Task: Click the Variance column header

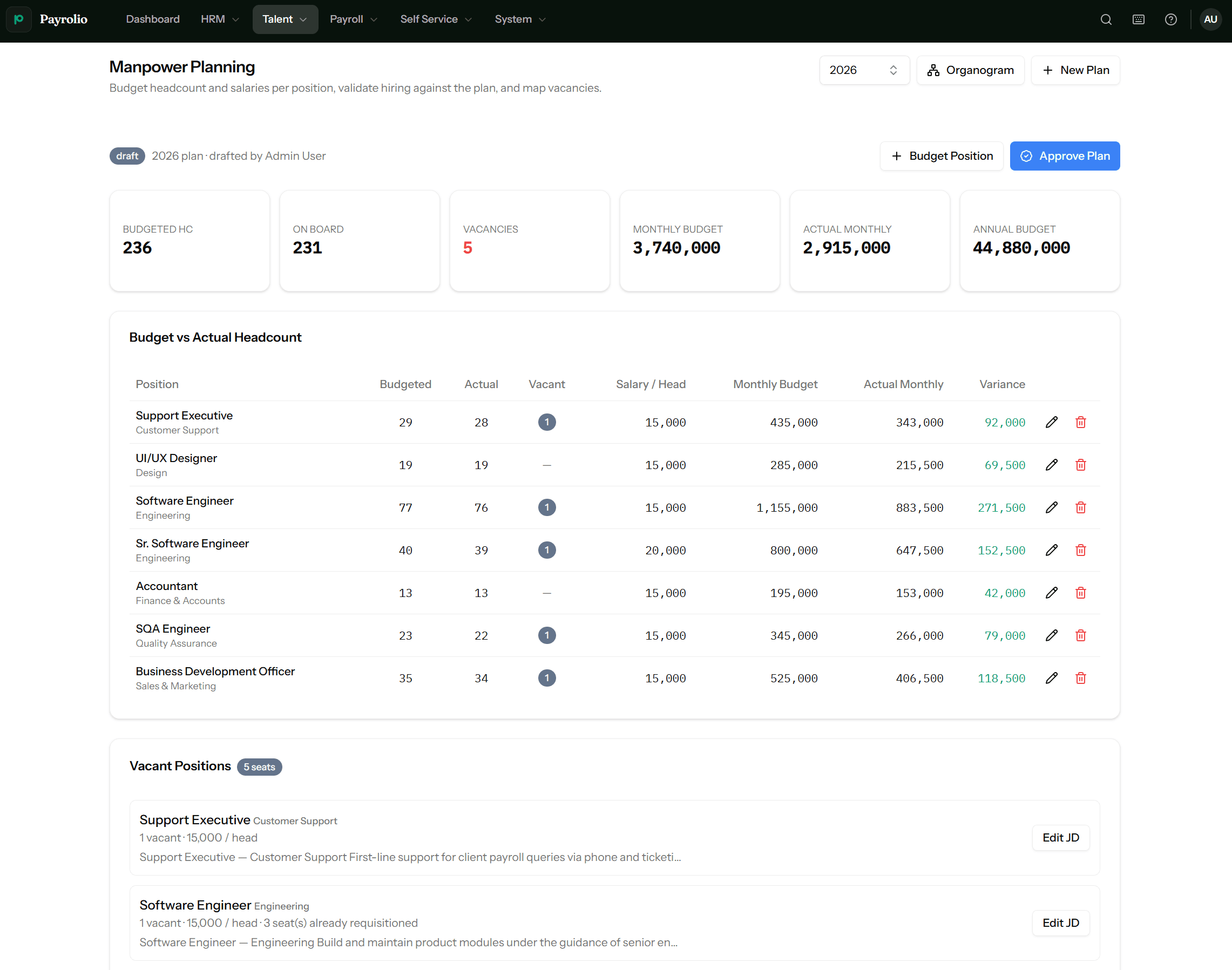Action: click(1002, 384)
